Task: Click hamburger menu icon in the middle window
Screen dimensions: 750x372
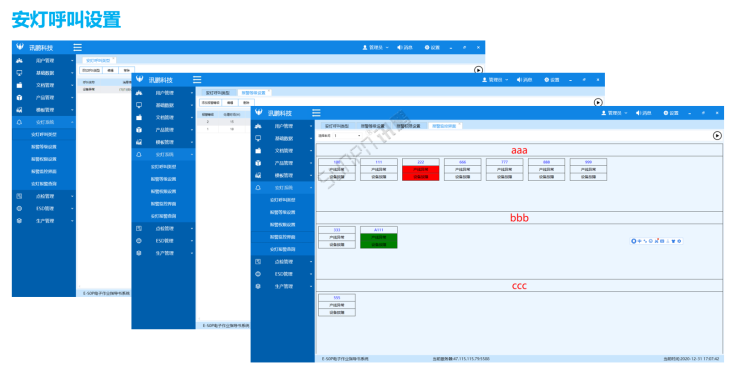Action: [197, 80]
